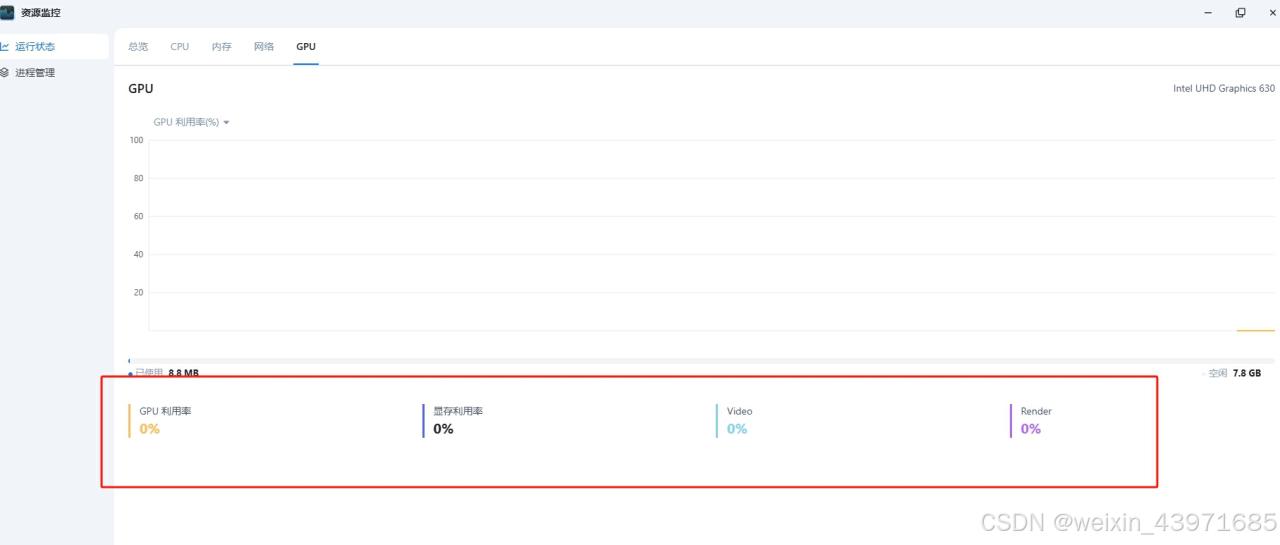Minimize the 资源监控 window
The image size is (1280, 545).
pos(1208,13)
